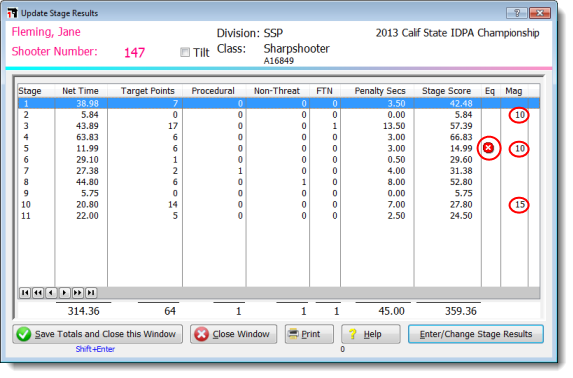The height and width of the screenshot is (378, 573).
Task: Click stage 8 non-threat value 1
Action: pyautogui.click(x=304, y=182)
